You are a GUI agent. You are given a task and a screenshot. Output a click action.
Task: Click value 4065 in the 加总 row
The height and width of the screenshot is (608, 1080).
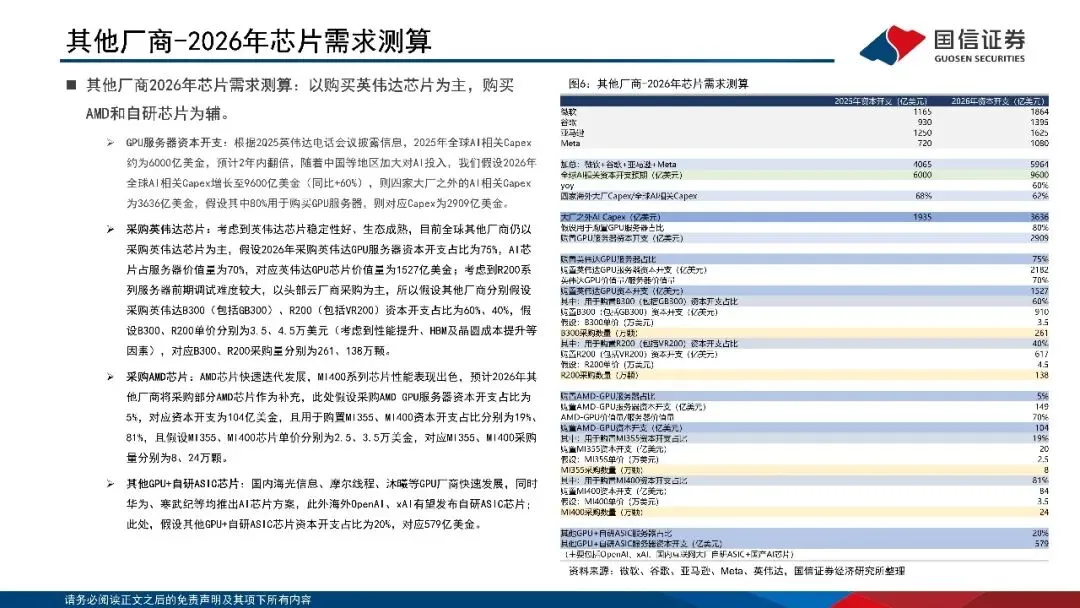coord(922,165)
